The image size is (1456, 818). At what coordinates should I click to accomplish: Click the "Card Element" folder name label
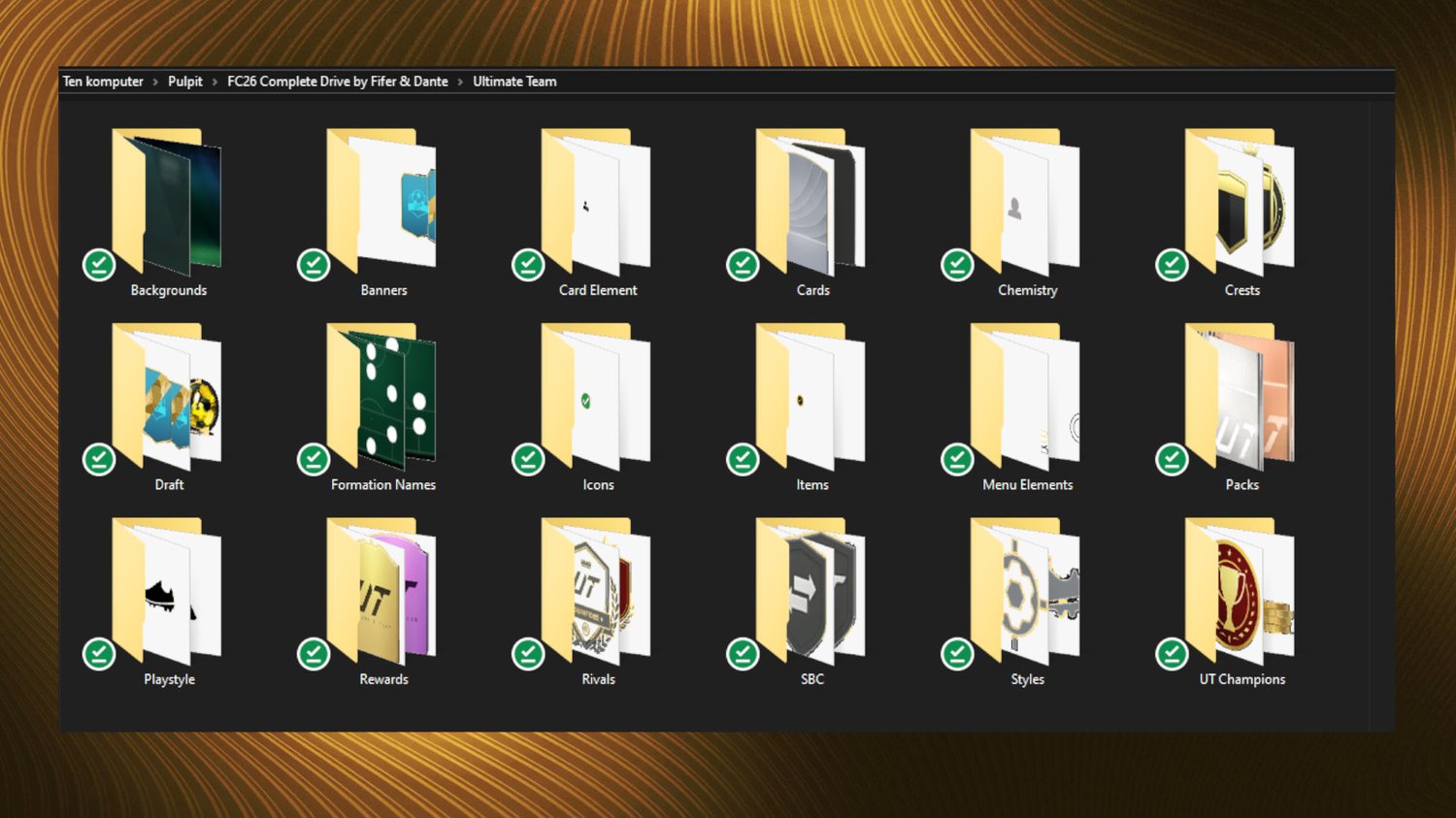click(598, 290)
